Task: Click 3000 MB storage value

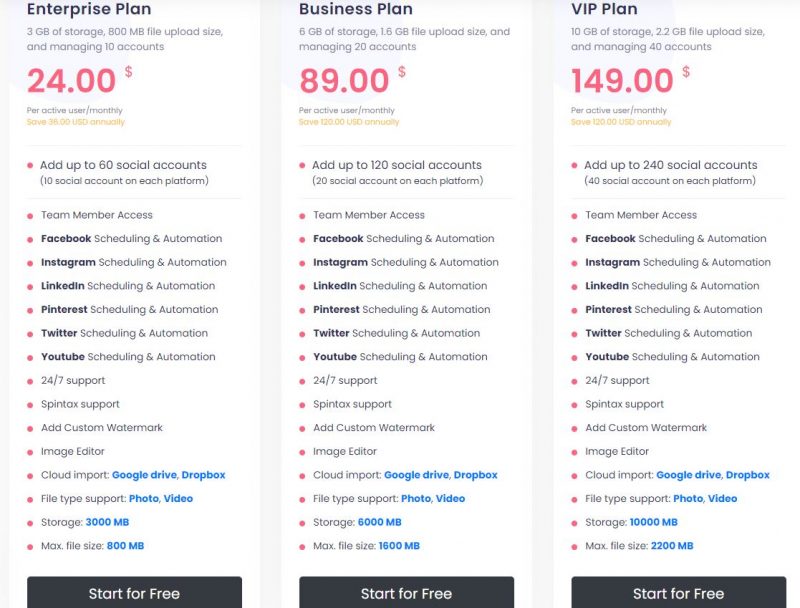Action: click(107, 522)
